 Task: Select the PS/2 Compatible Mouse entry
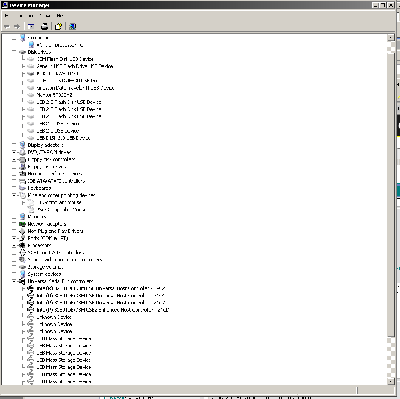pyautogui.click(x=61, y=210)
